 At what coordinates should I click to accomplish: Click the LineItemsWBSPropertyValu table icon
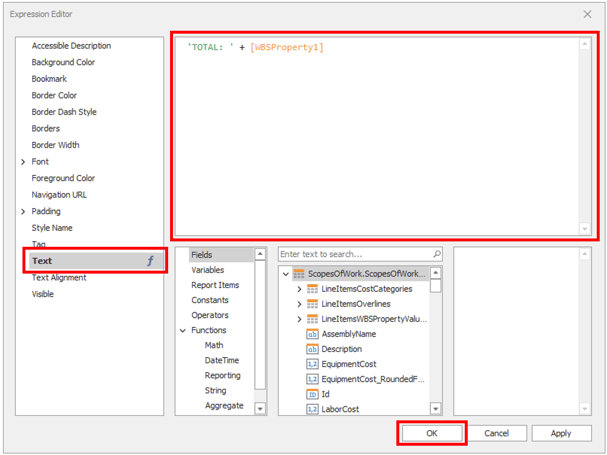point(312,319)
